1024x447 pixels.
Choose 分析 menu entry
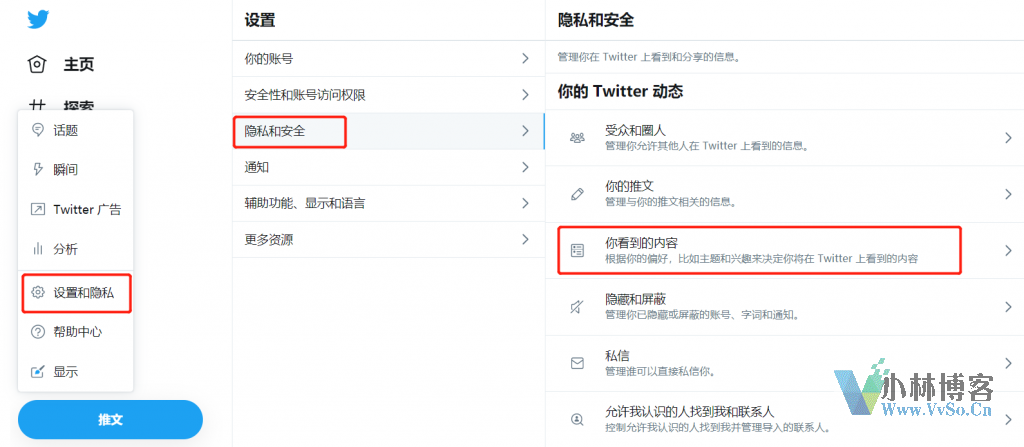(x=76, y=249)
